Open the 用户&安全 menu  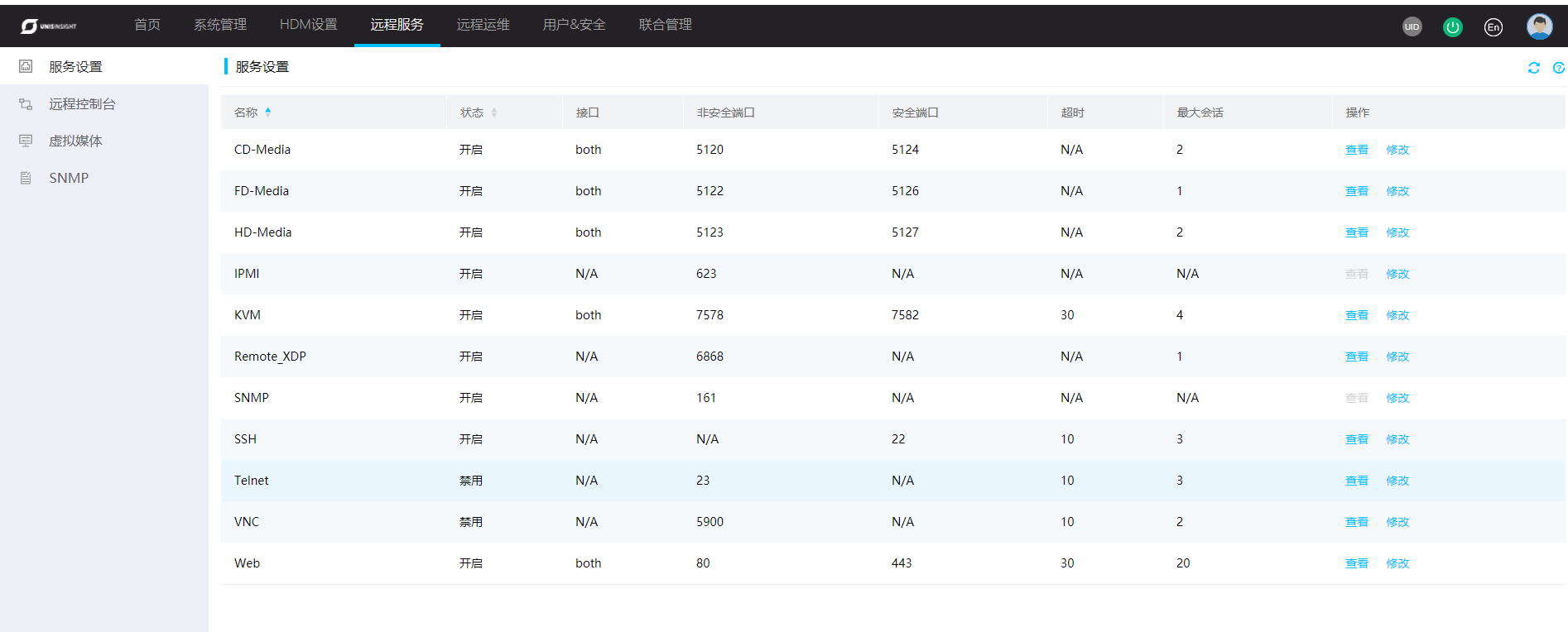coord(575,25)
